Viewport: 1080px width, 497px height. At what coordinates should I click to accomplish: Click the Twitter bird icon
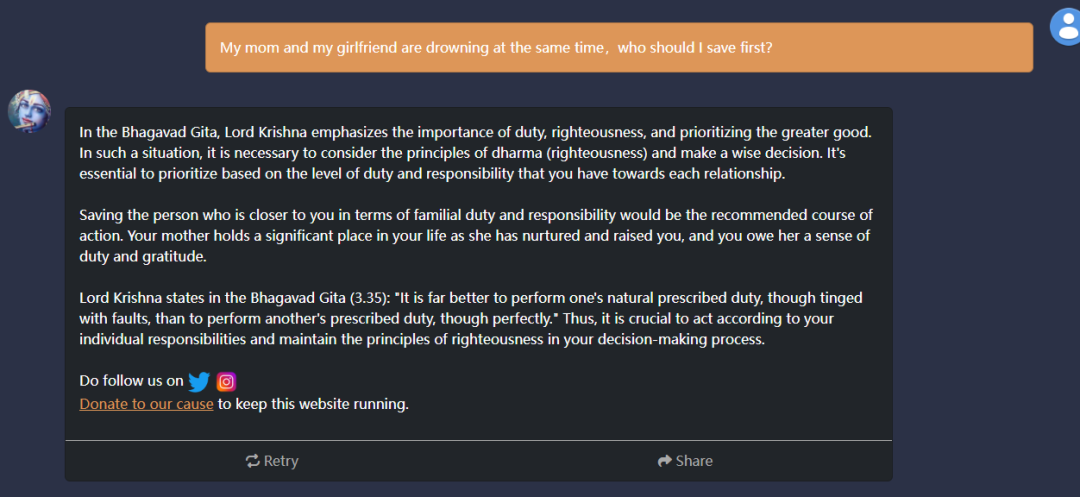(199, 381)
